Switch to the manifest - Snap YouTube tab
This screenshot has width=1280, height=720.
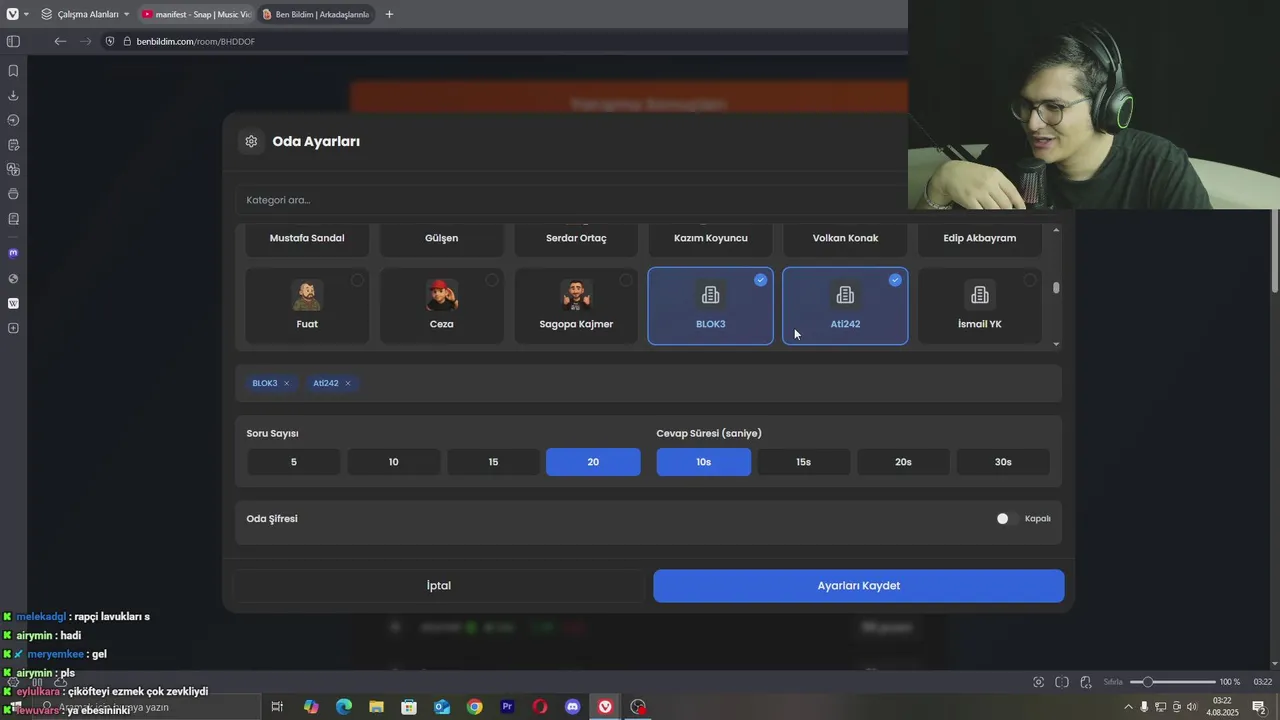click(195, 14)
